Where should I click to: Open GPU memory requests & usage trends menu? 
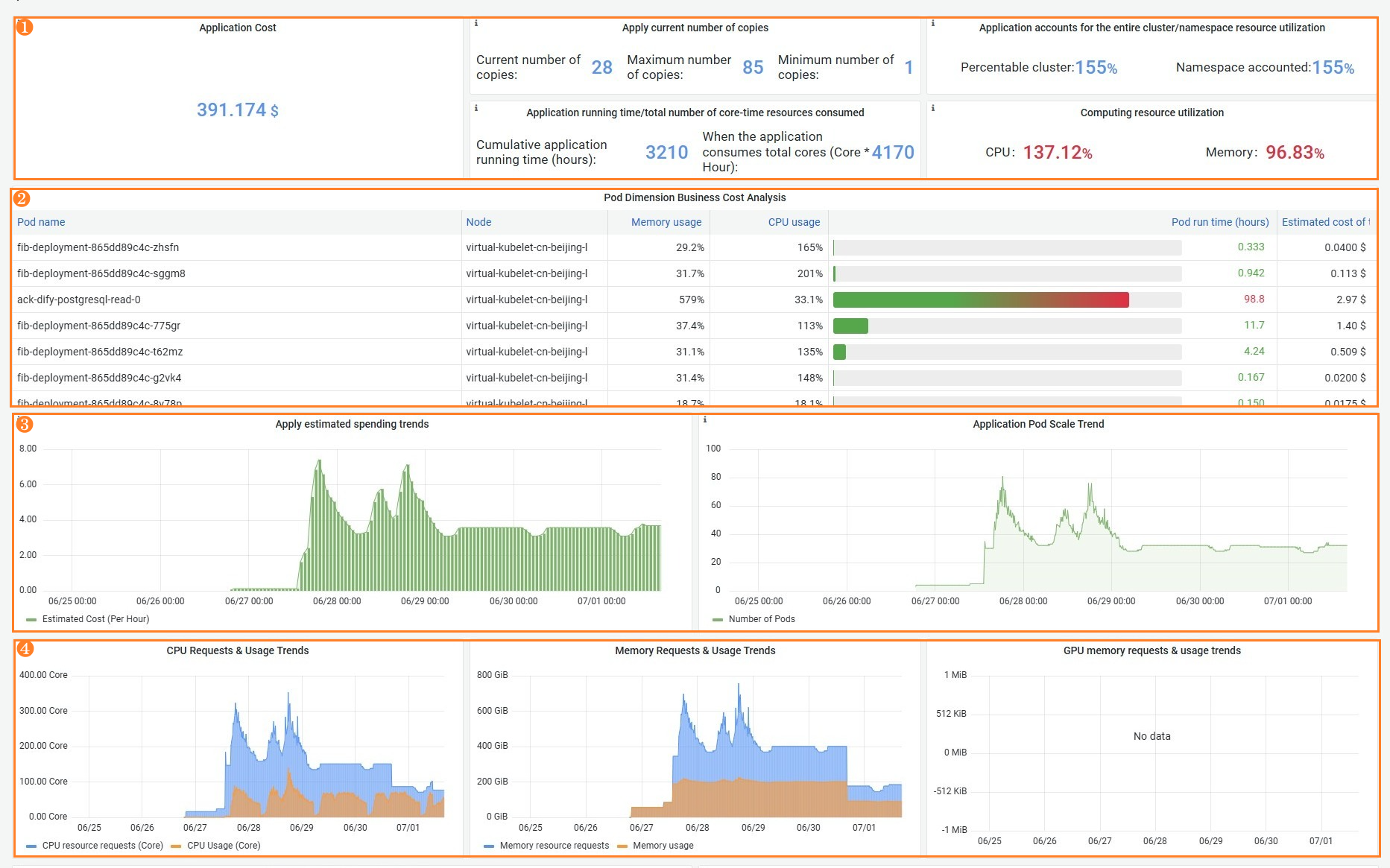click(1152, 650)
